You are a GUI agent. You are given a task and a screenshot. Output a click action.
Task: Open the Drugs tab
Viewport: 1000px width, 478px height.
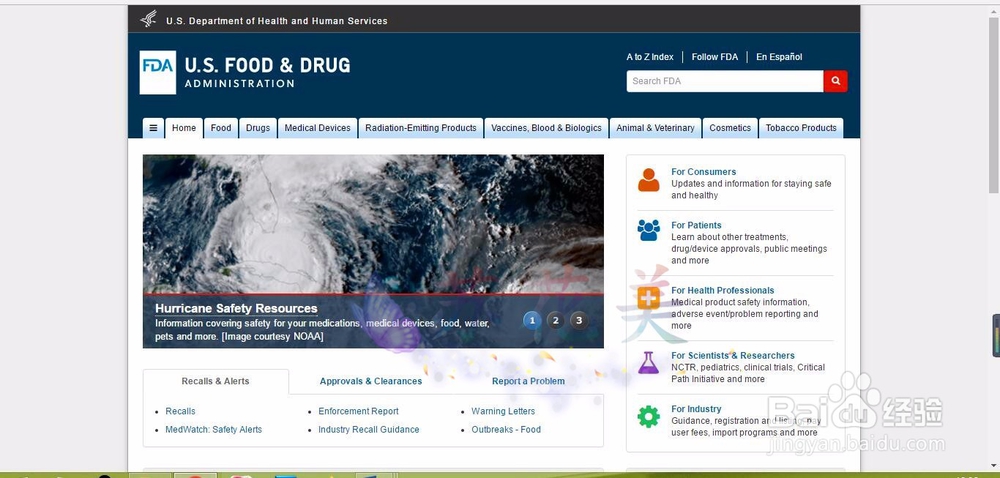point(258,128)
